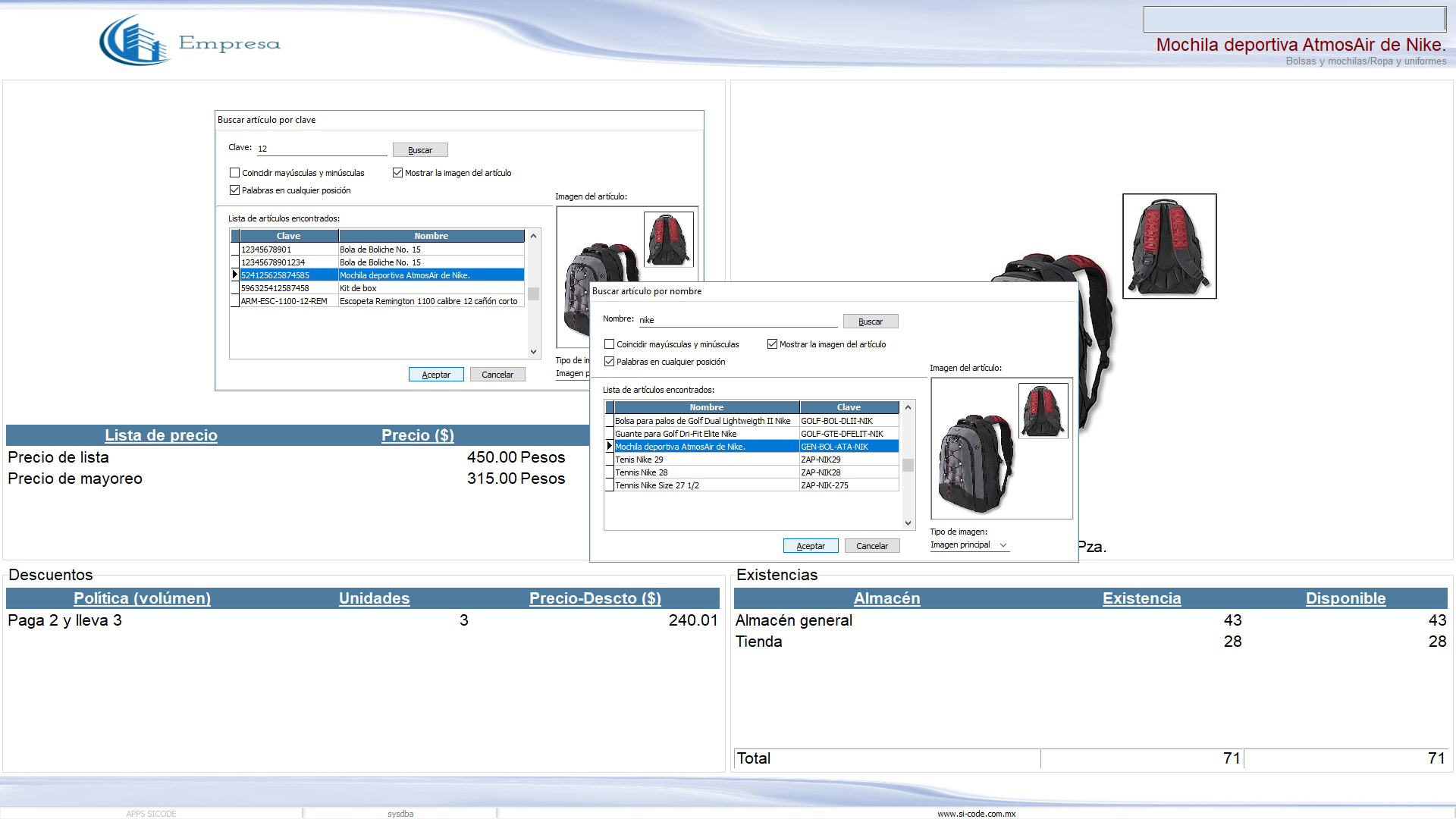The width and height of the screenshot is (1456, 819).
Task: Click Aceptar in Buscar por nombre dialog
Action: (810, 546)
